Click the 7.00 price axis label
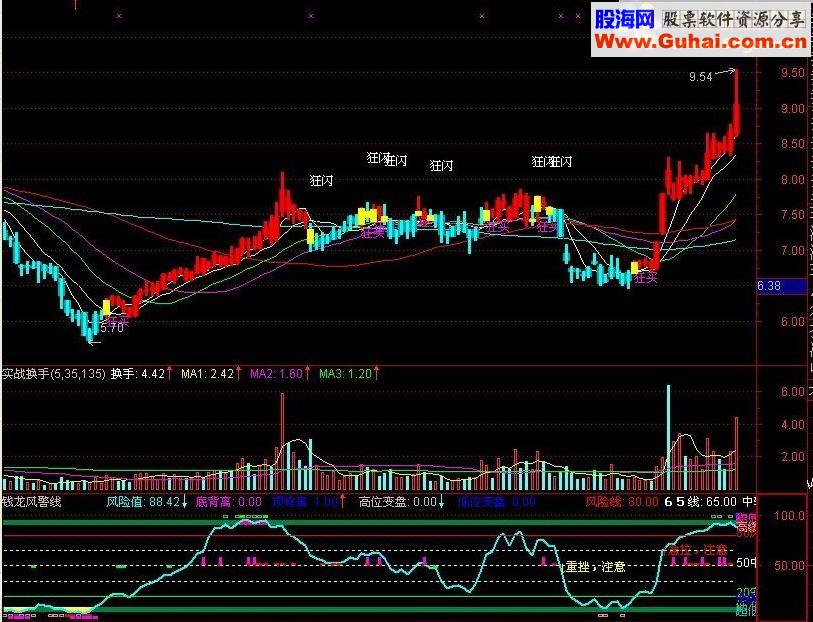Screen dimensions: 813x622 [x=793, y=251]
